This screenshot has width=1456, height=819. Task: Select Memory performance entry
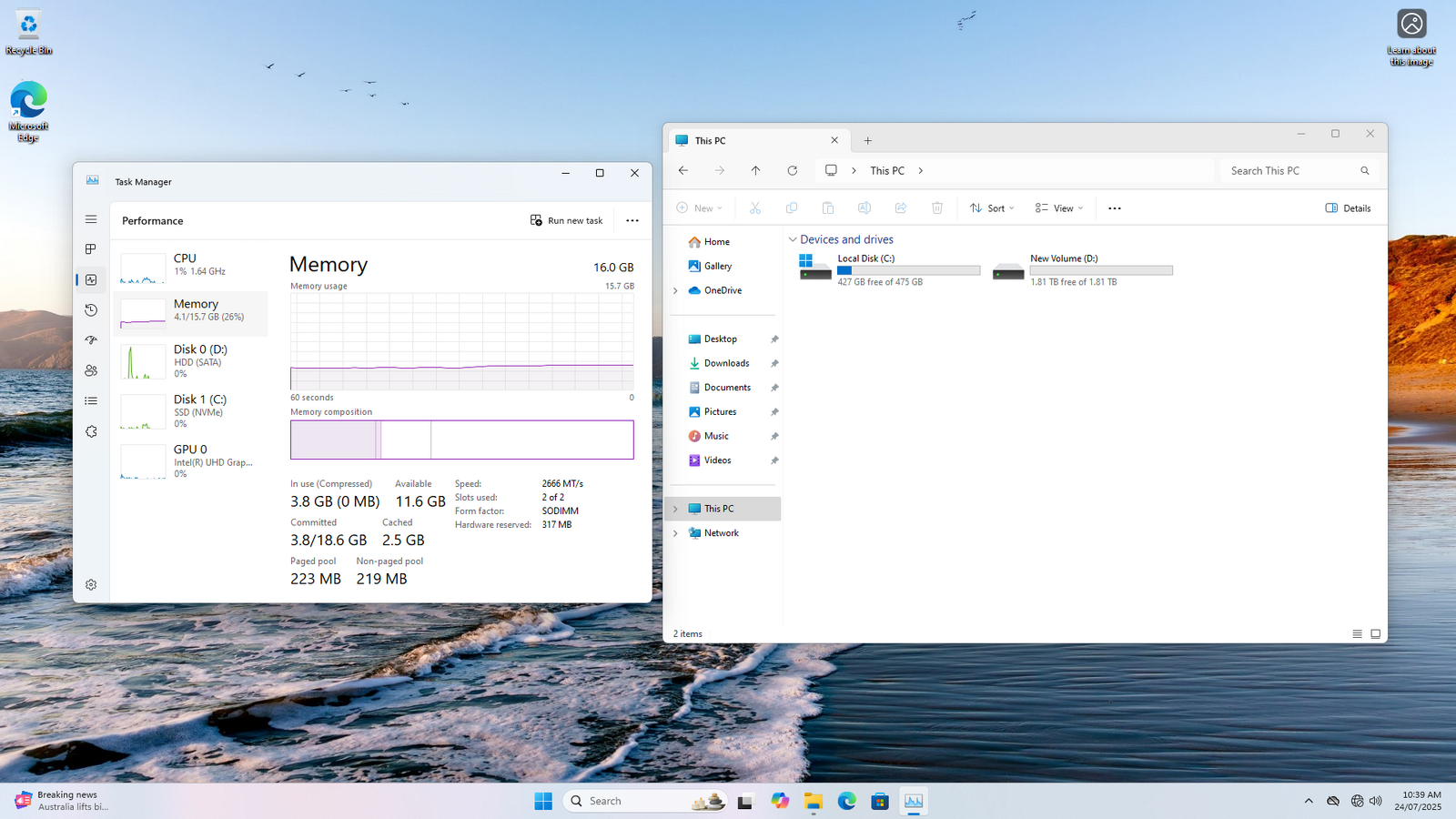click(x=191, y=313)
